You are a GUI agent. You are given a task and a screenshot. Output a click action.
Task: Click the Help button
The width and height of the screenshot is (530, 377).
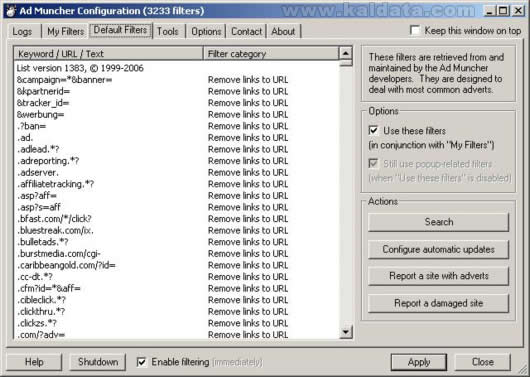point(34,362)
